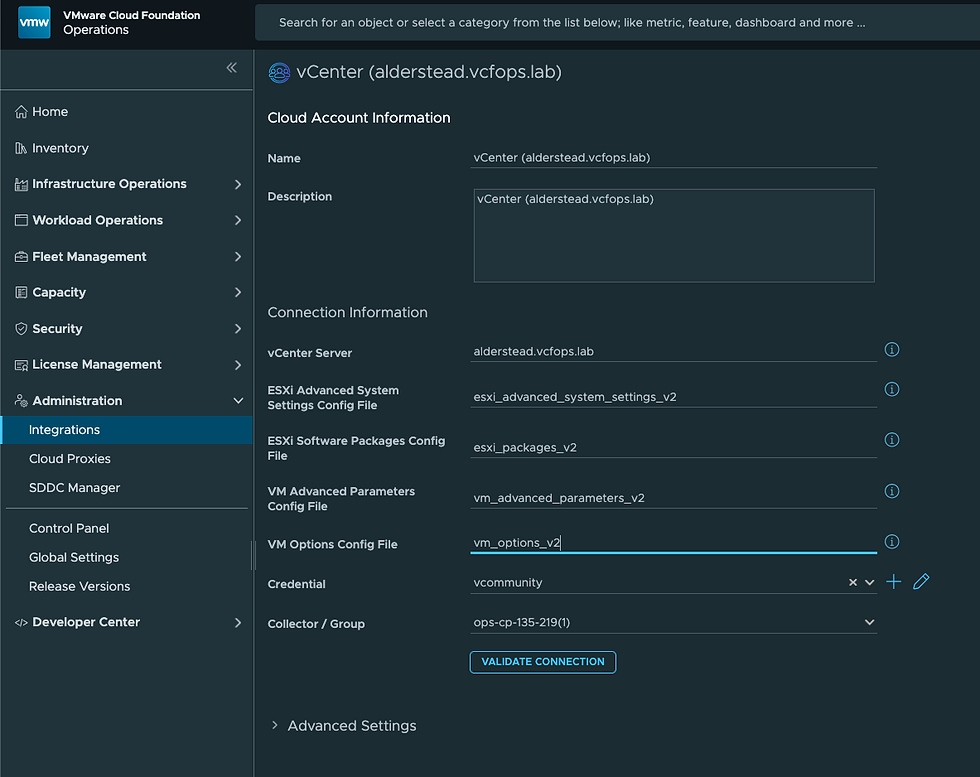Collapse the Administration menu section

pos(237,401)
